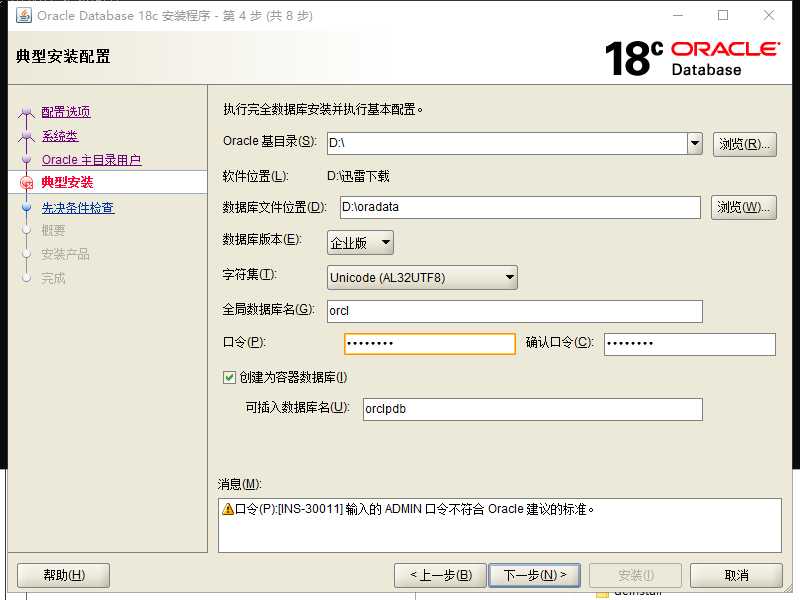Close the Oracle installer window
The height and width of the screenshot is (600, 800).
pos(769,15)
